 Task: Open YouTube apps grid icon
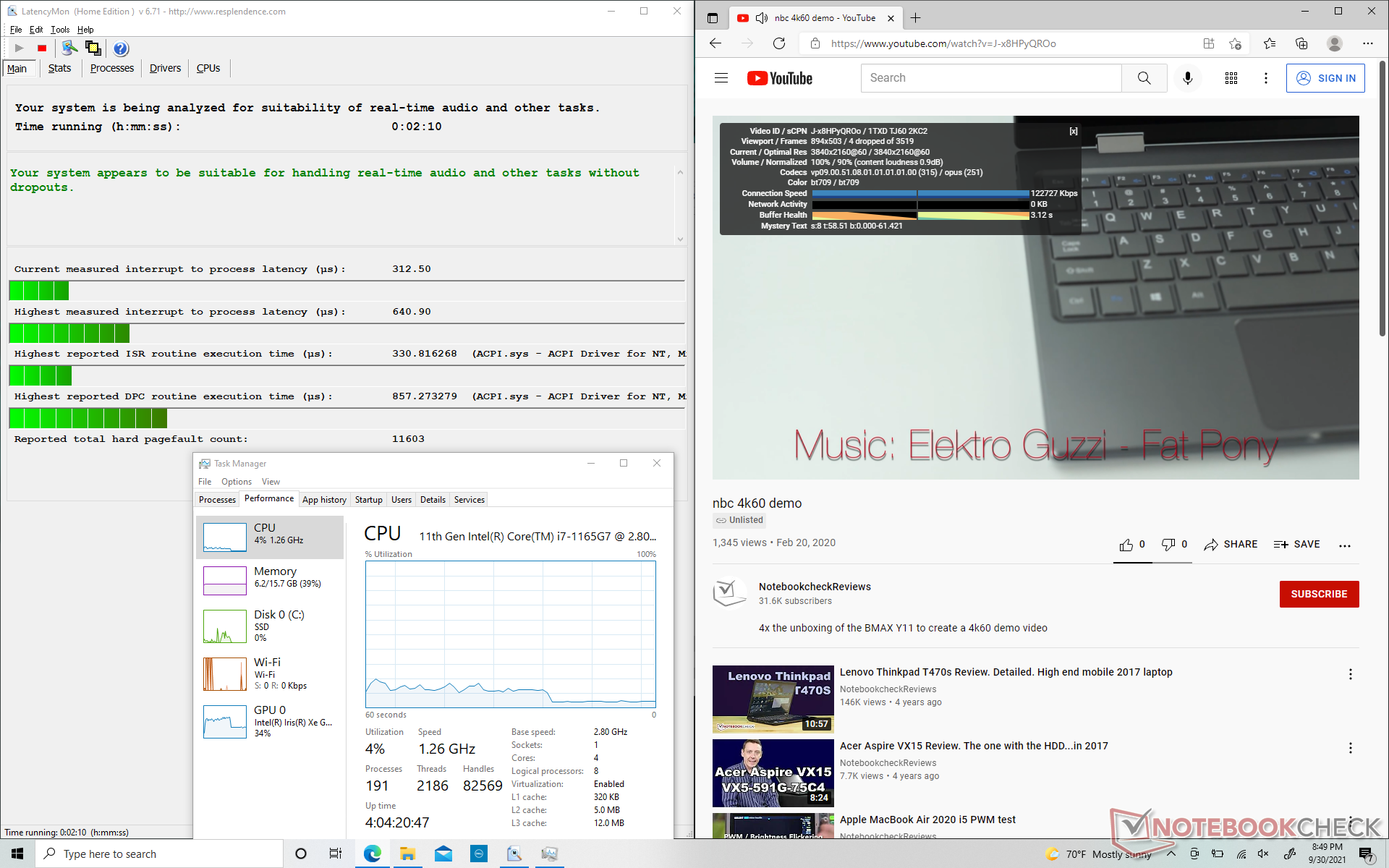1231,78
